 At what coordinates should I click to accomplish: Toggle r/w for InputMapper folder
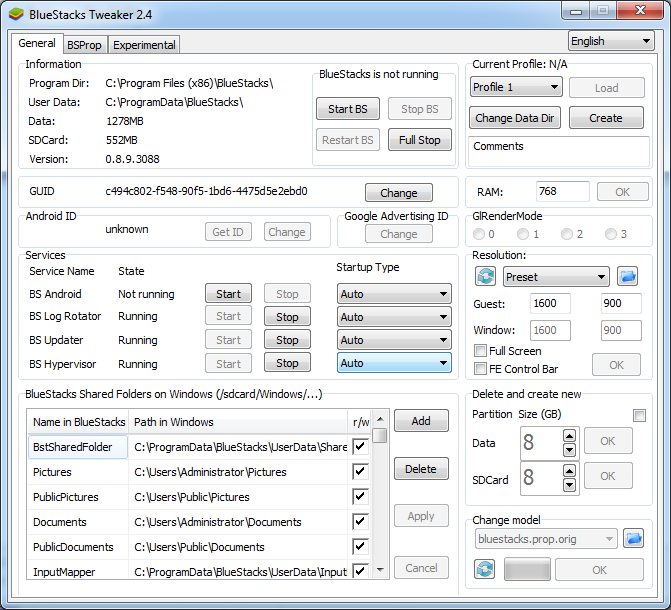(360, 571)
